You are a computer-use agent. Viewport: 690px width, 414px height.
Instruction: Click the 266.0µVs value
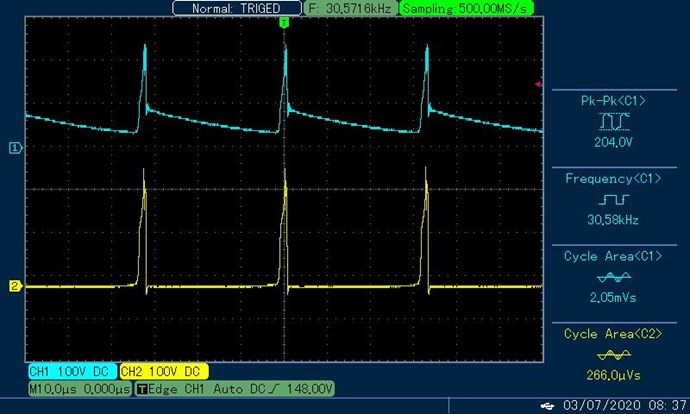613,375
